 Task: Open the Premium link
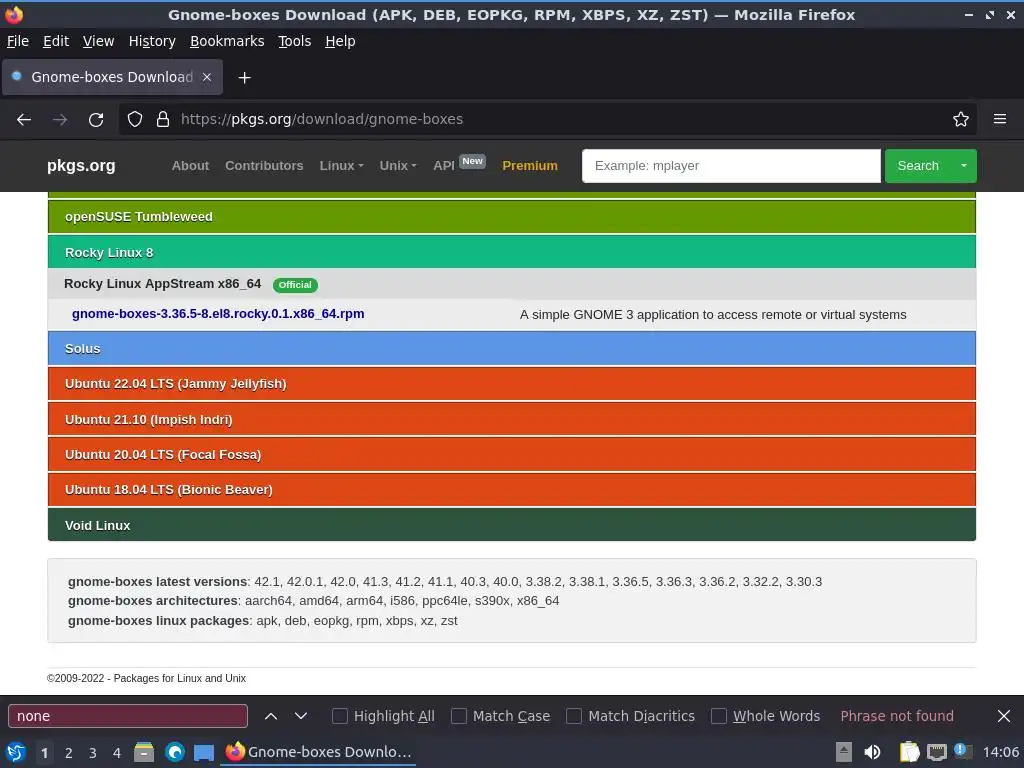[530, 166]
